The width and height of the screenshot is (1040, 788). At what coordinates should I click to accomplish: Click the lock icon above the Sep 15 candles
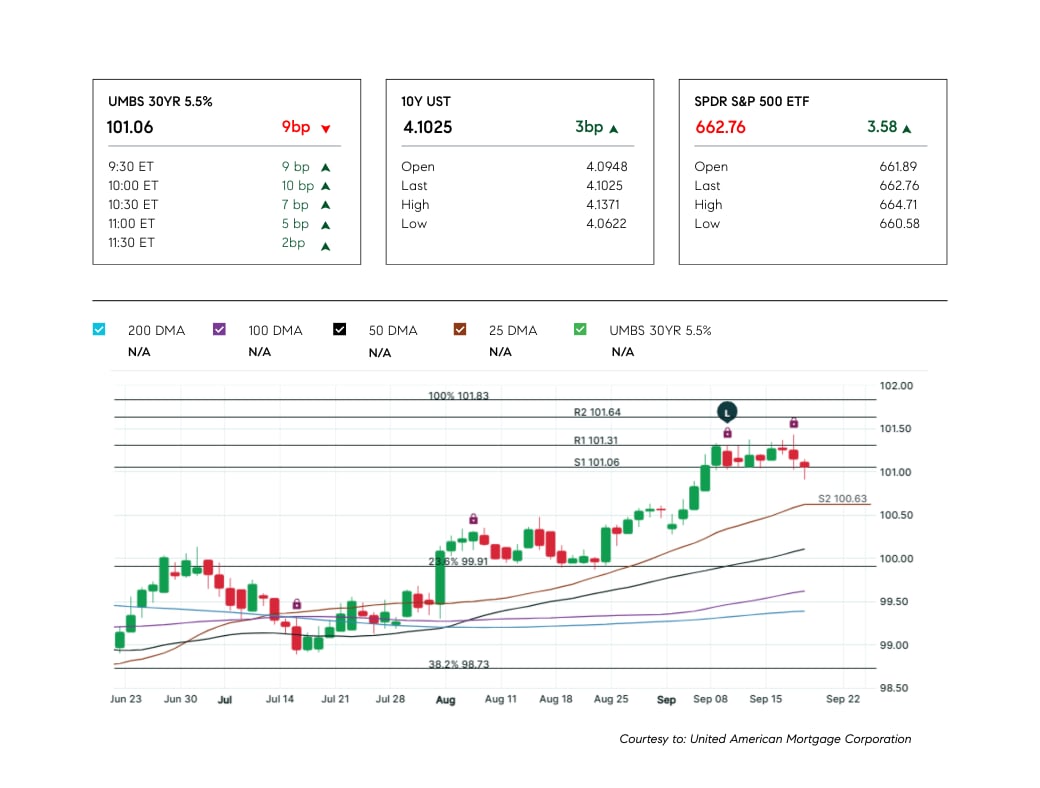[793, 423]
